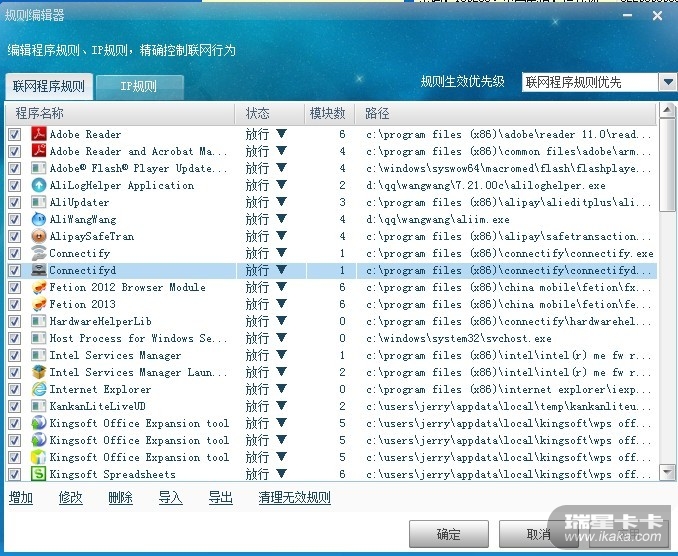Sort by 程序名称 column header
Viewport: 678px width, 556px height.
pos(120,113)
